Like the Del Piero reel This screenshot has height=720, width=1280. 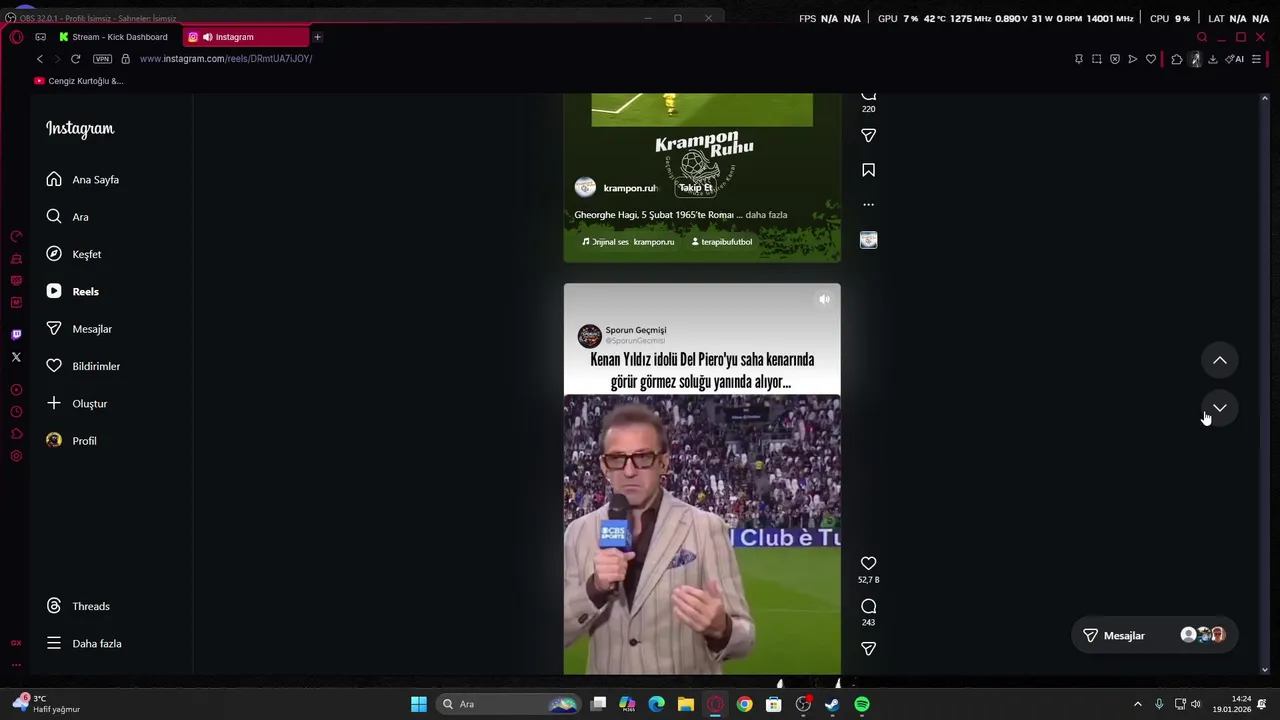pyautogui.click(x=868, y=564)
